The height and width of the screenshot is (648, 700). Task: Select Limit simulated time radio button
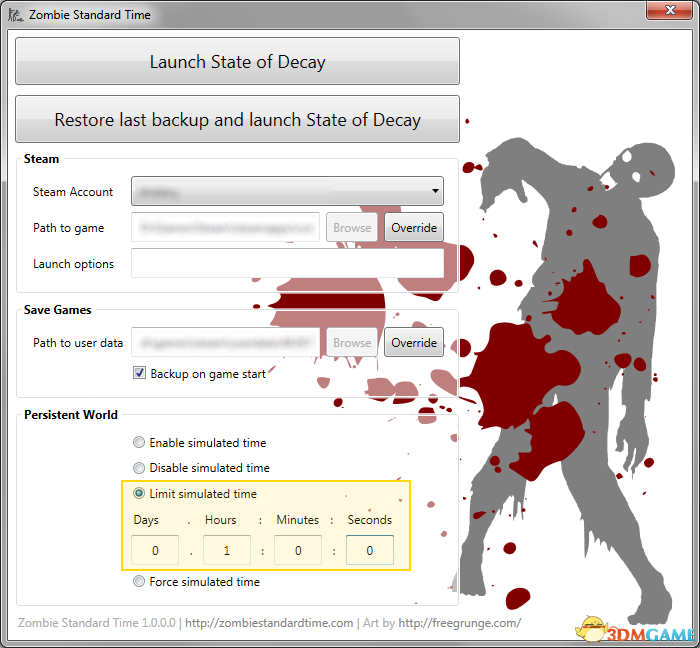coord(139,493)
